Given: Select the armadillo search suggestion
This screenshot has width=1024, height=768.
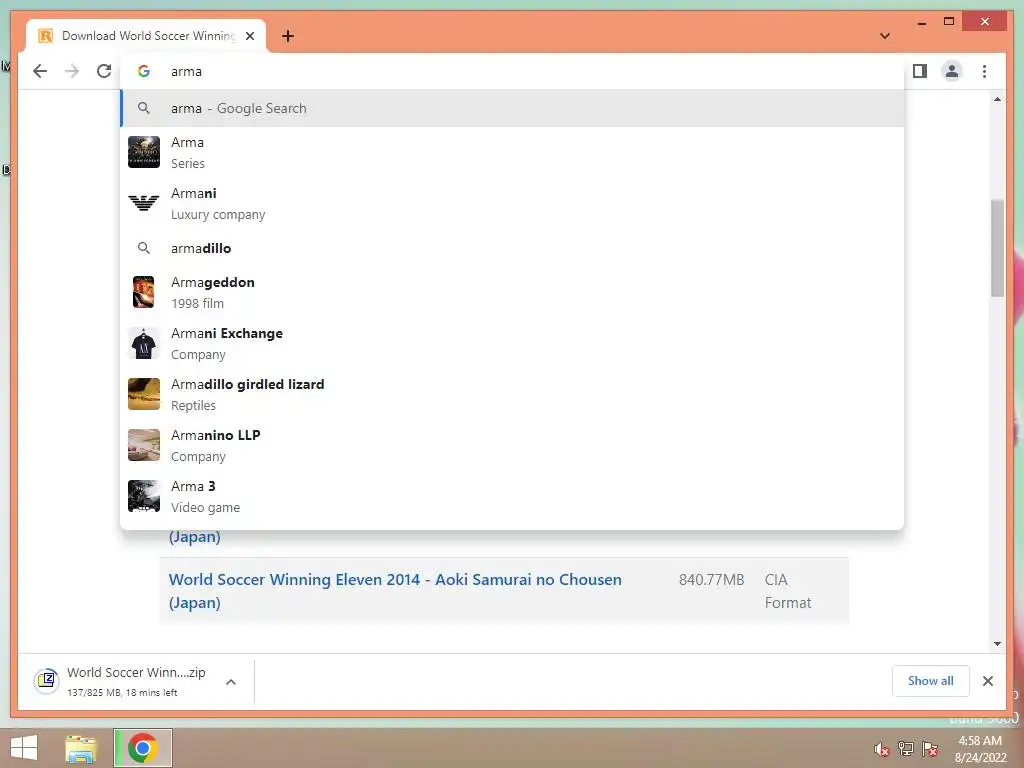Looking at the screenshot, I should pos(513,248).
